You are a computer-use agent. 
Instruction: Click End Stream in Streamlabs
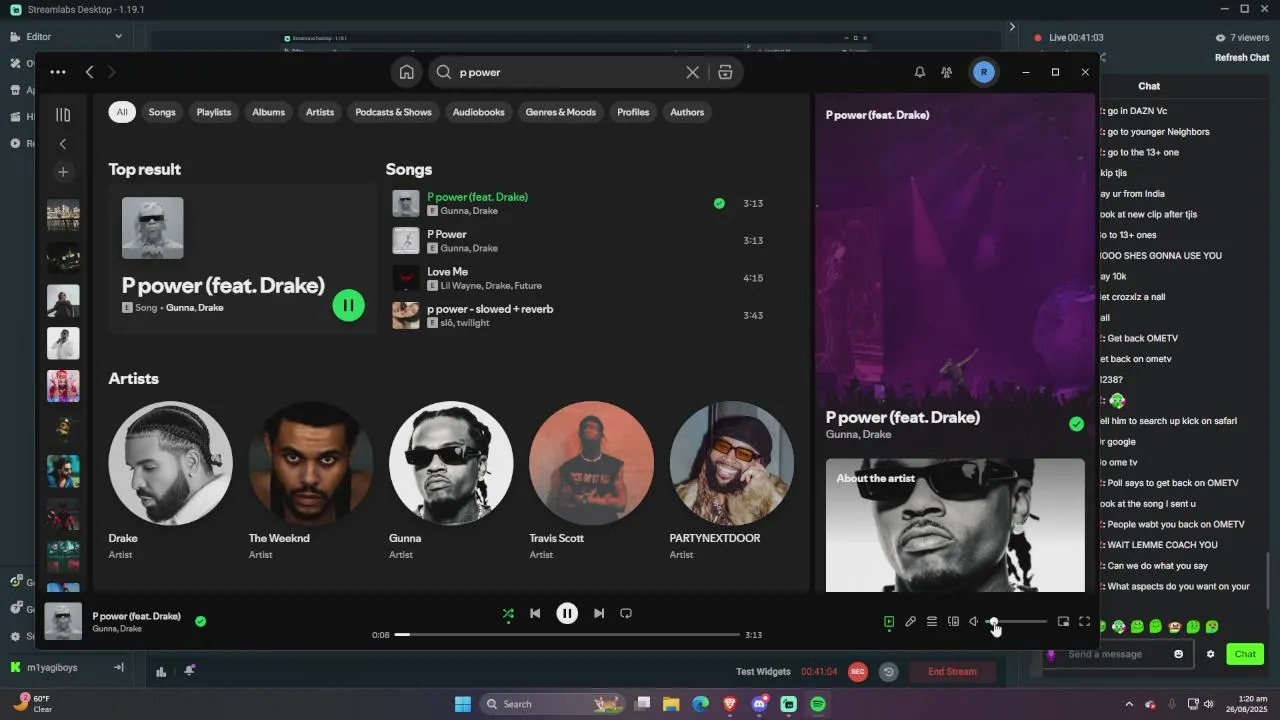(x=952, y=672)
